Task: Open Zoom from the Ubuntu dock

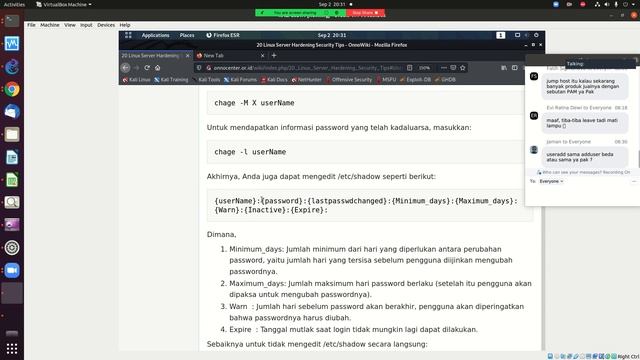Action: (12, 270)
